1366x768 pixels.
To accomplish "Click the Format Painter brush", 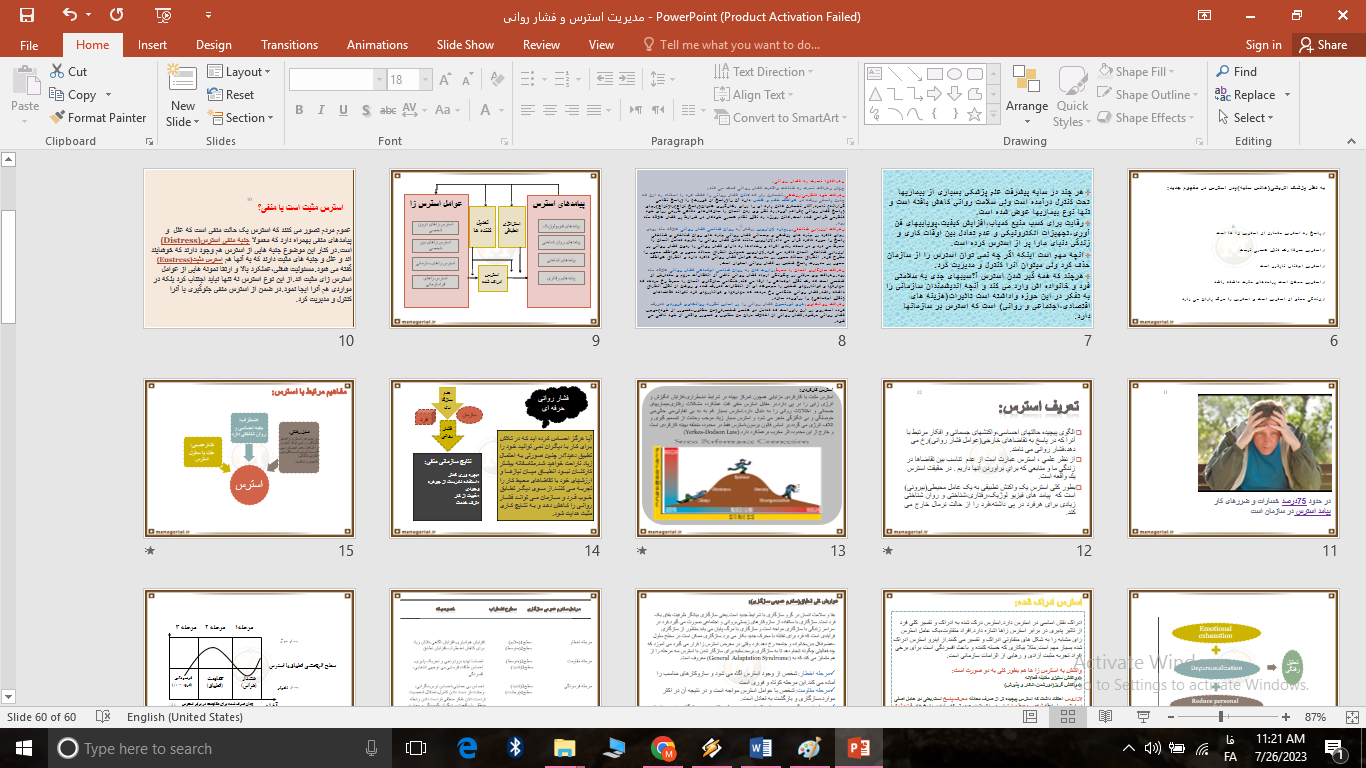I will coord(59,118).
